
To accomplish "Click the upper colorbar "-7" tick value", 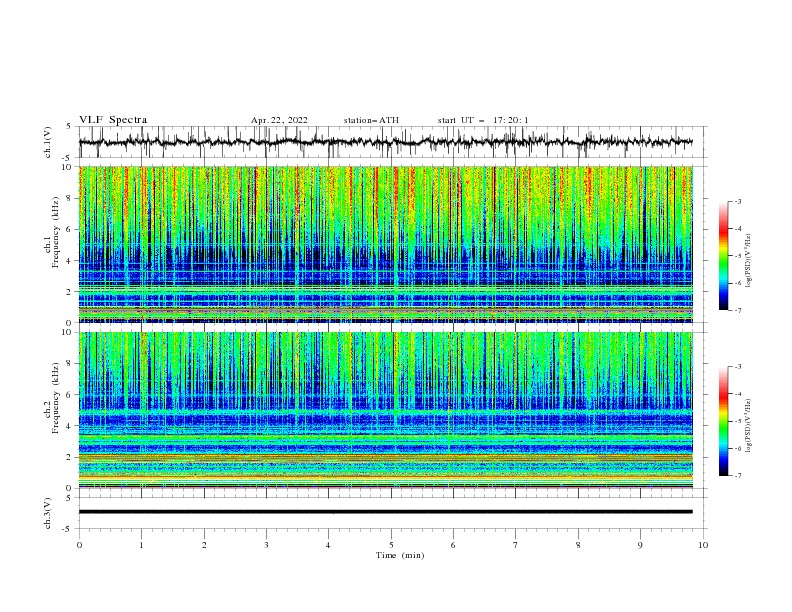I will click(738, 310).
